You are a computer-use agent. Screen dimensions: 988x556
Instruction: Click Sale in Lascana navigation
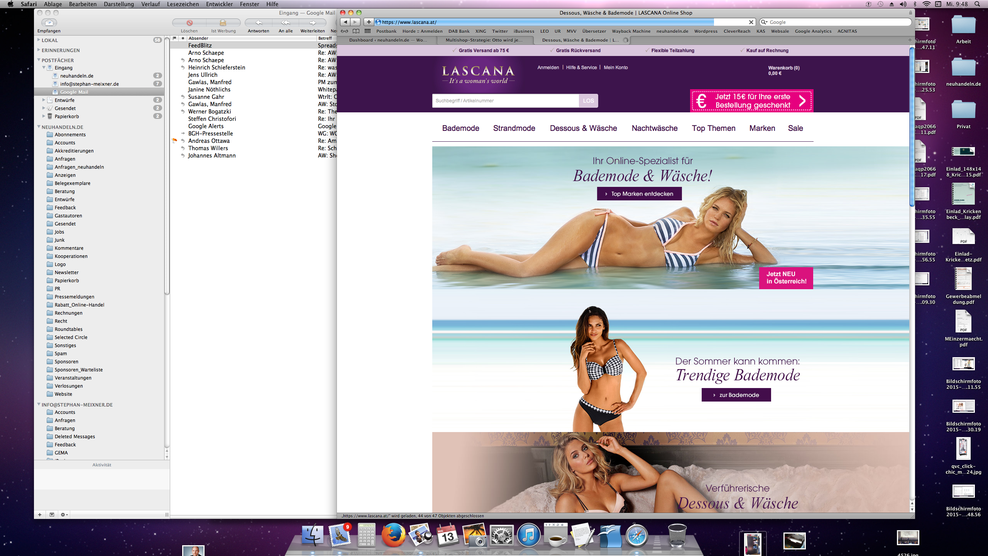(x=795, y=128)
